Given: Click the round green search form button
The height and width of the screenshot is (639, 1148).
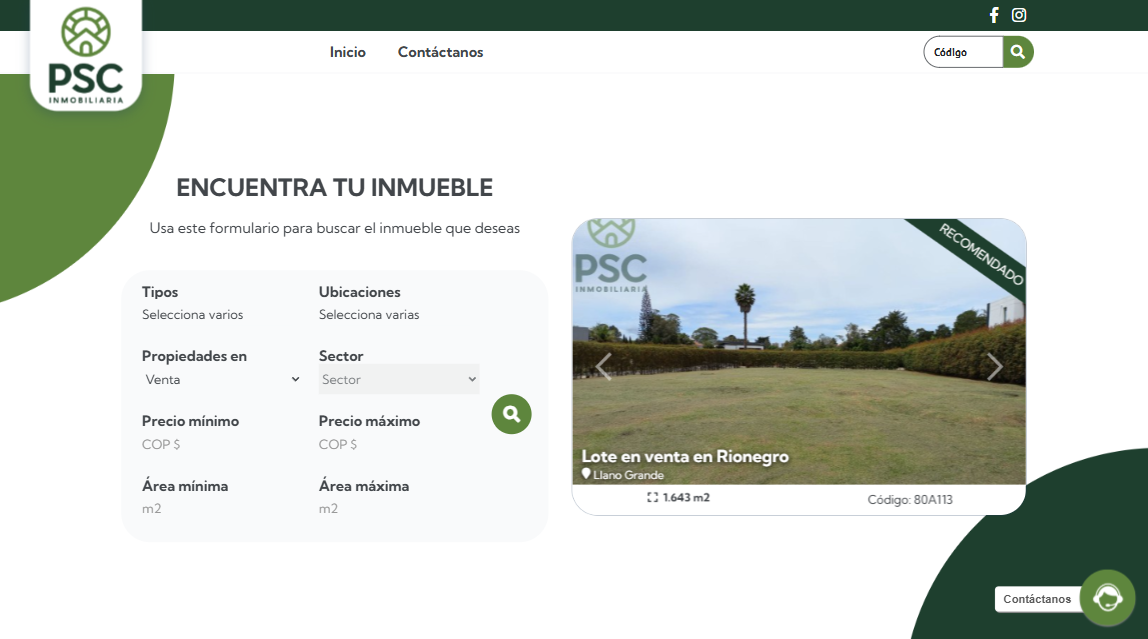Looking at the screenshot, I should 511,414.
